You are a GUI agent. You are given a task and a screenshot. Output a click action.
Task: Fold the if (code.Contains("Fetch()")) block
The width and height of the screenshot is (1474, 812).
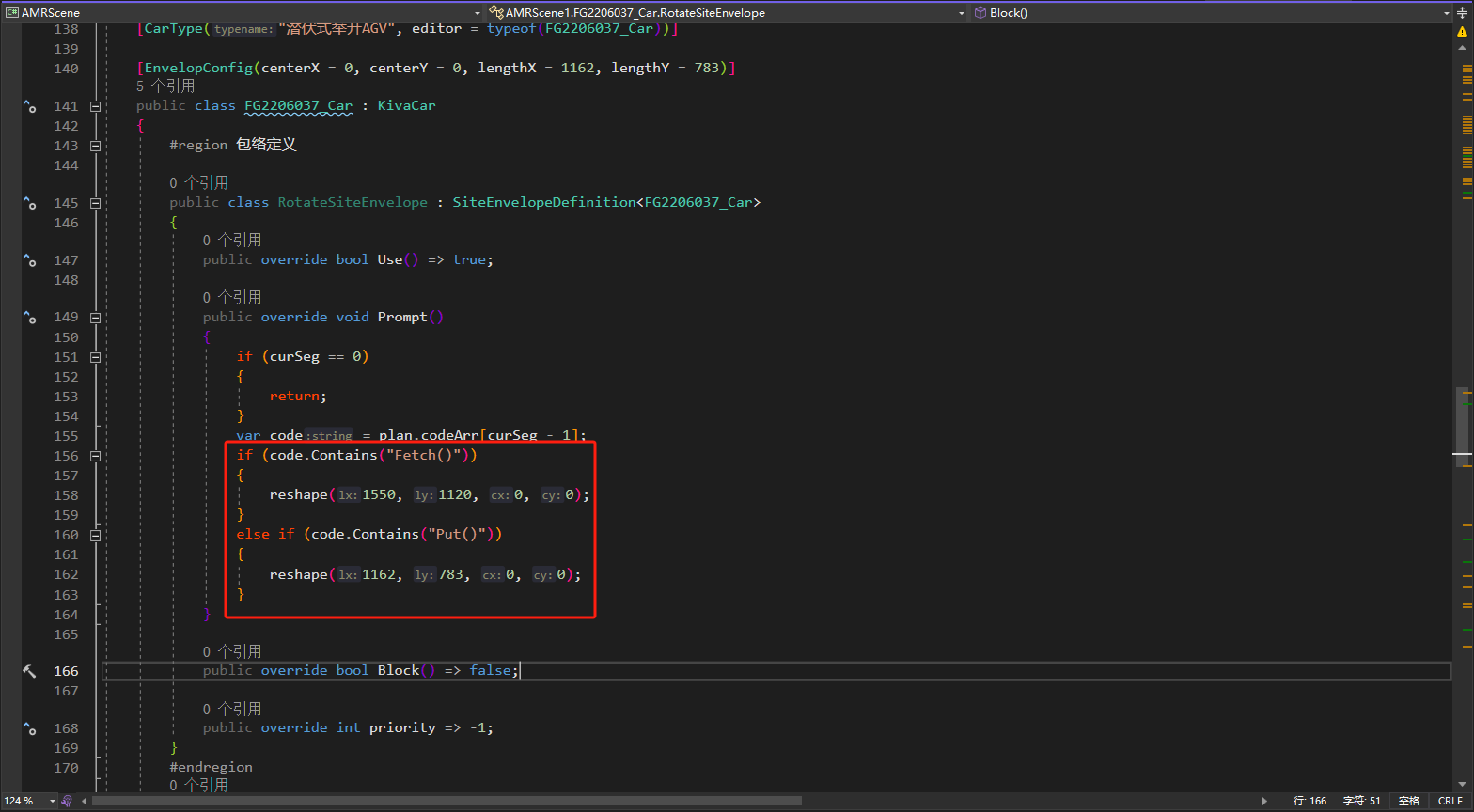pyautogui.click(x=95, y=456)
